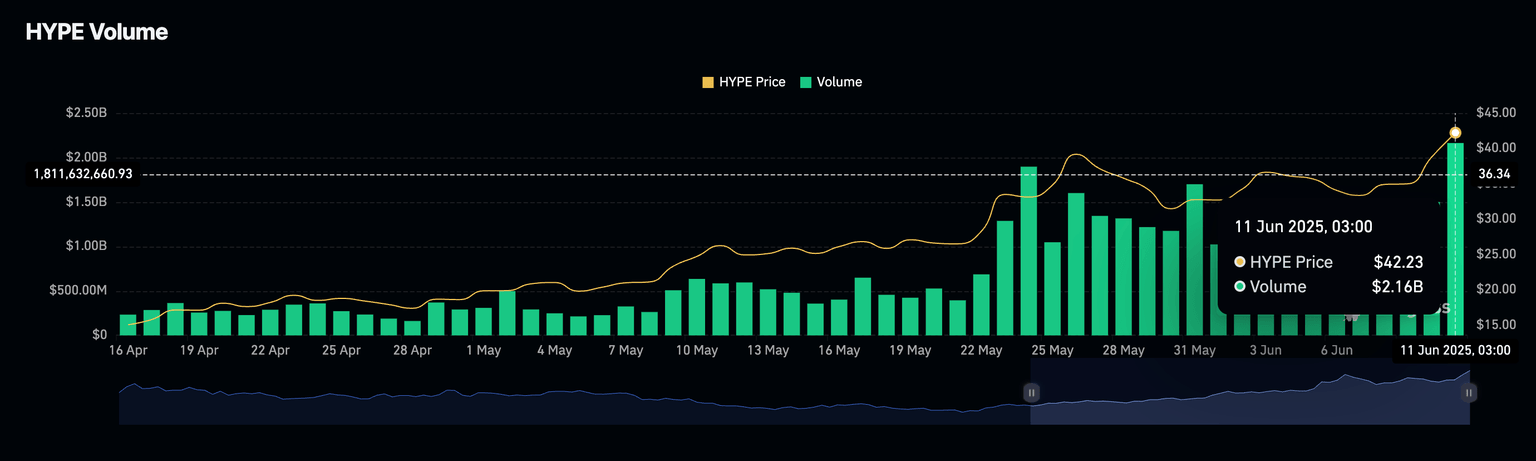
Task: Click the 25 May x-axis date label
Action: click(x=1052, y=351)
